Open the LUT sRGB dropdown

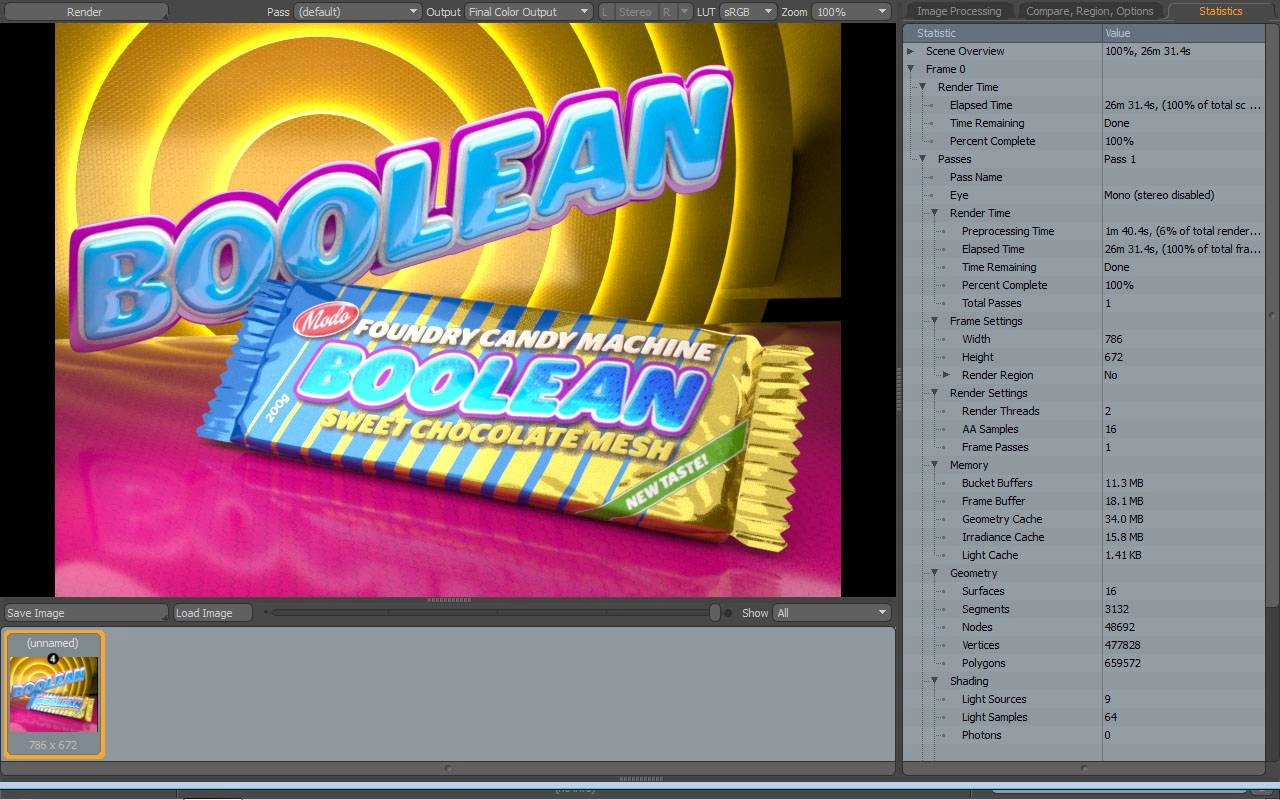[748, 12]
